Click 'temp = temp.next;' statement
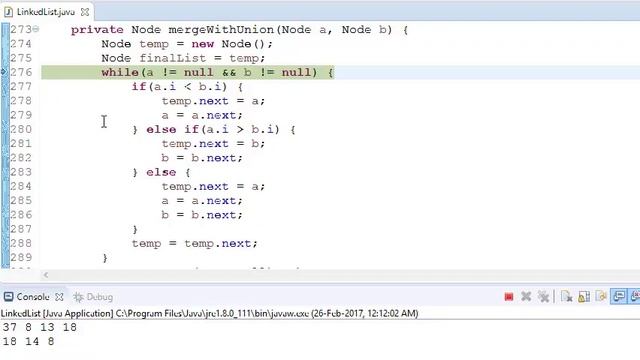The image size is (640, 360). pos(195,244)
